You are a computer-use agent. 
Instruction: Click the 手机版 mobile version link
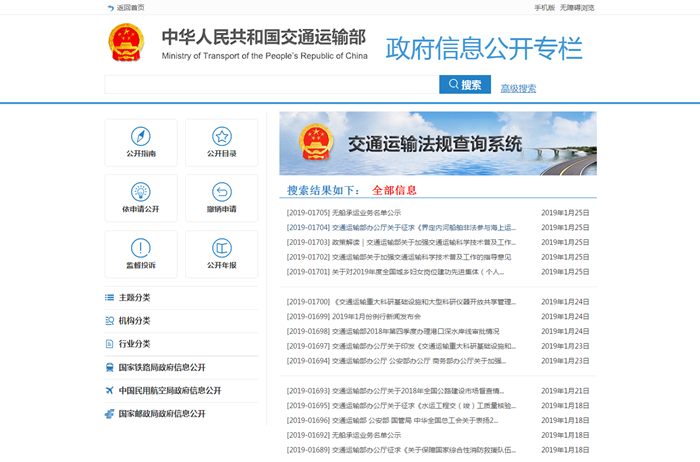point(544,8)
